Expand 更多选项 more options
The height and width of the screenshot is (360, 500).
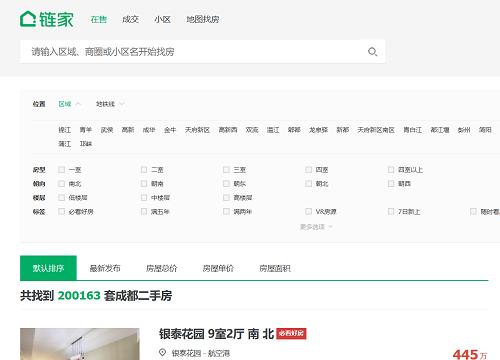[316, 227]
